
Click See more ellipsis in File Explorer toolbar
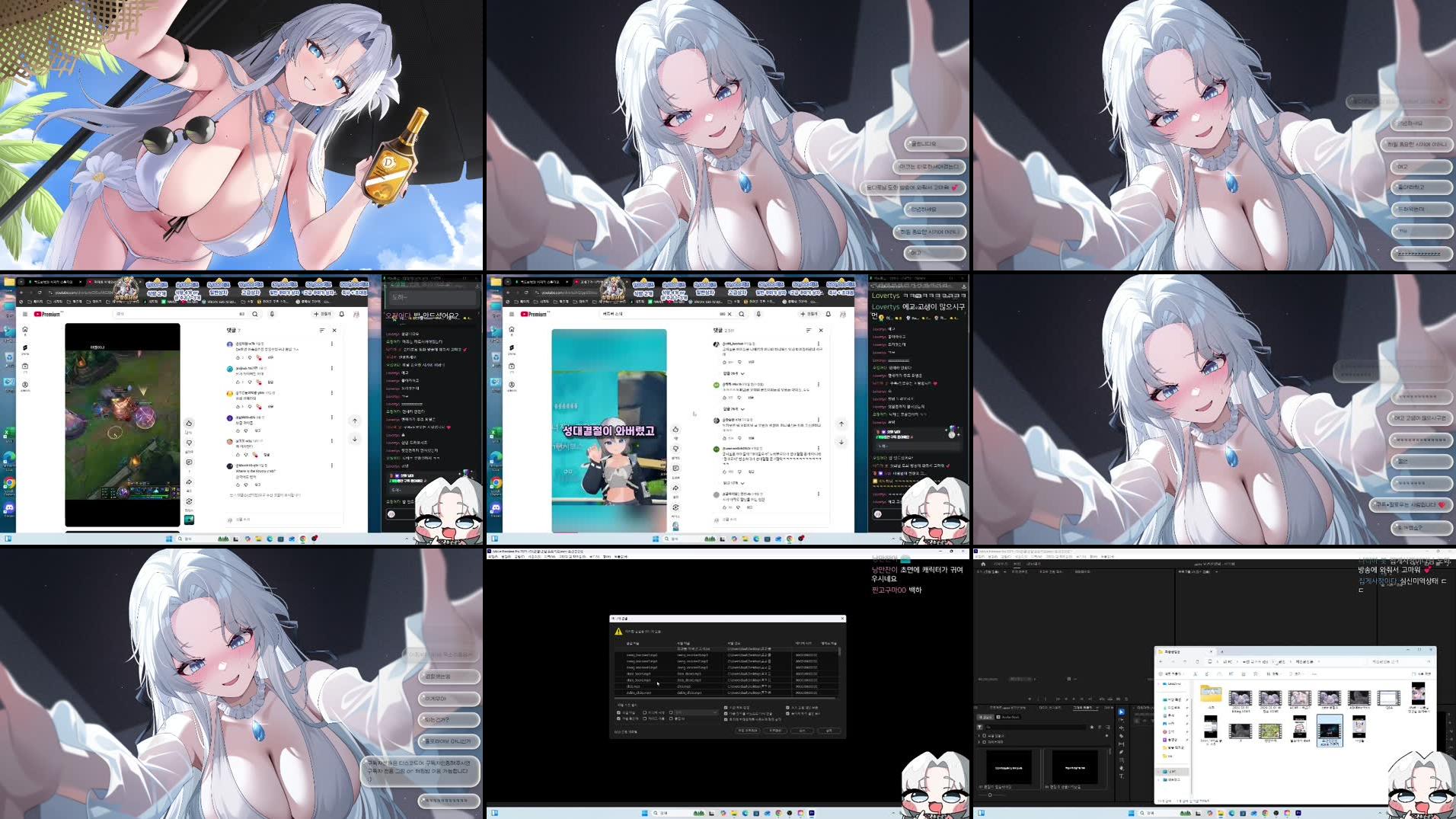(1314, 673)
